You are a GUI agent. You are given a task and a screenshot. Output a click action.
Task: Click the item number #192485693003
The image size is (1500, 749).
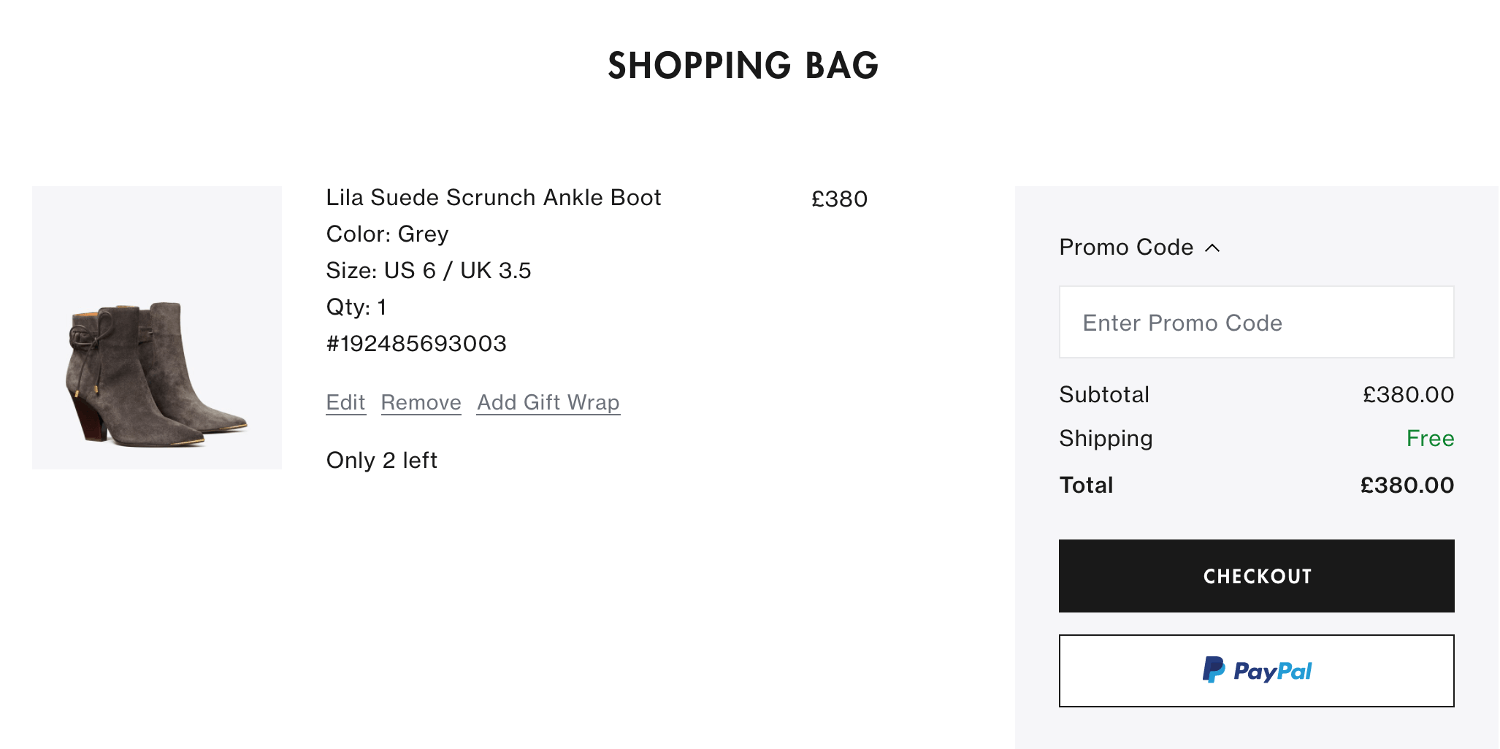[417, 343]
